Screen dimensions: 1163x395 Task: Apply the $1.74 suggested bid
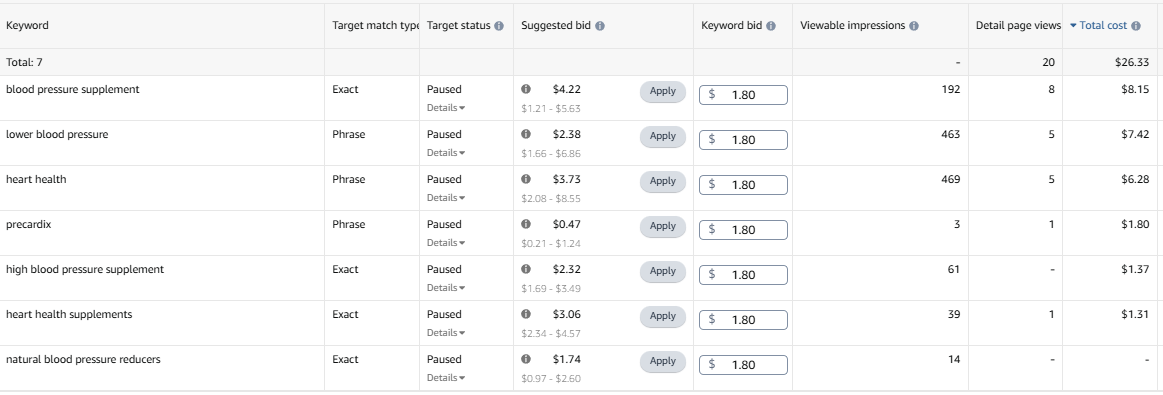click(x=662, y=362)
